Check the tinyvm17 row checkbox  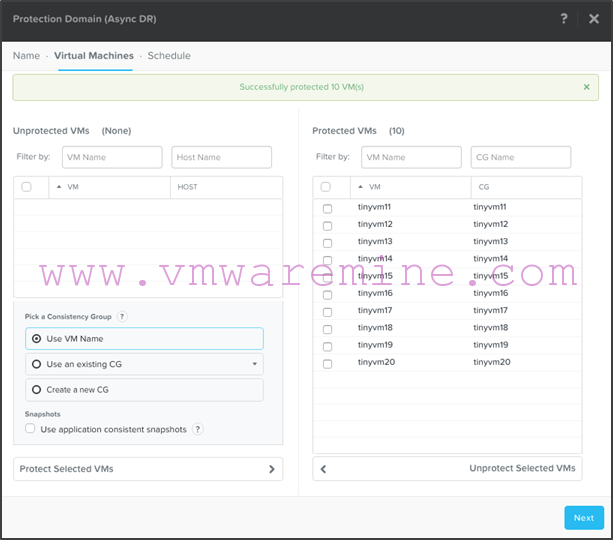click(x=328, y=312)
